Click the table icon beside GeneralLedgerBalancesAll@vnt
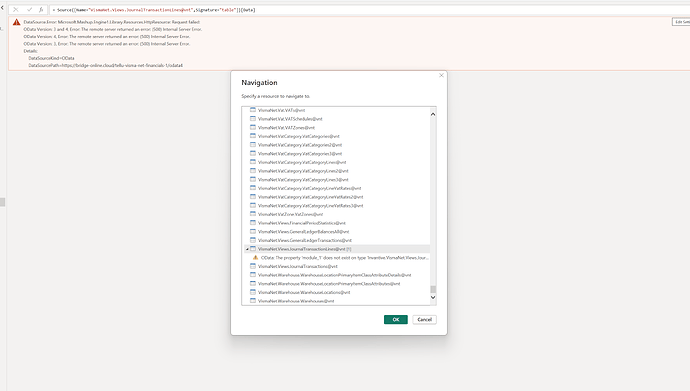 (x=253, y=231)
